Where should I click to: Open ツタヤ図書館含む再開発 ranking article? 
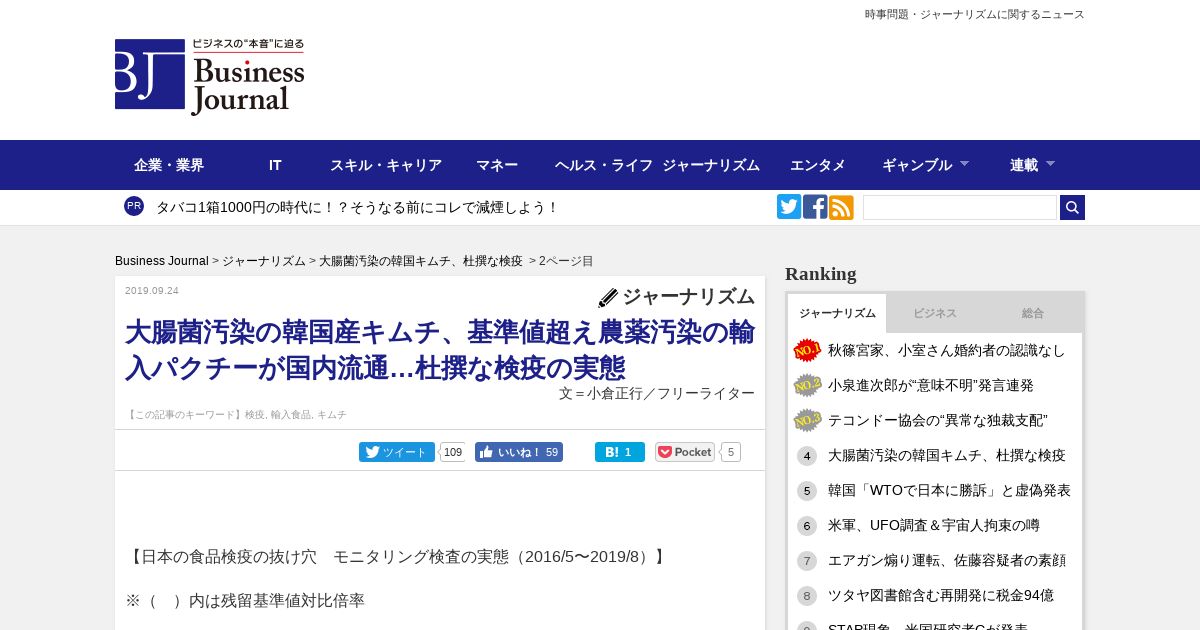point(941,596)
